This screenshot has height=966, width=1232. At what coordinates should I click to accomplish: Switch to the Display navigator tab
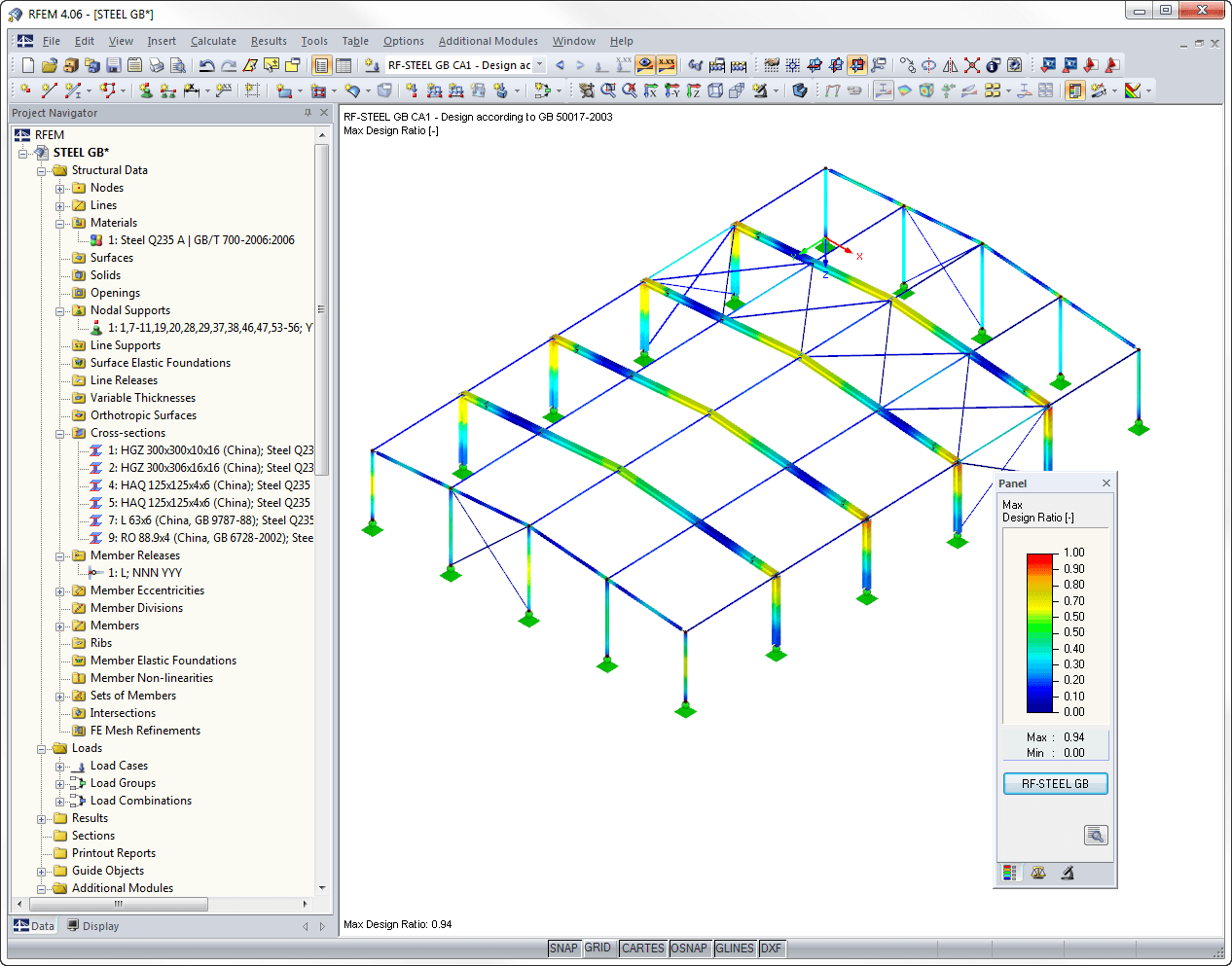click(x=93, y=926)
